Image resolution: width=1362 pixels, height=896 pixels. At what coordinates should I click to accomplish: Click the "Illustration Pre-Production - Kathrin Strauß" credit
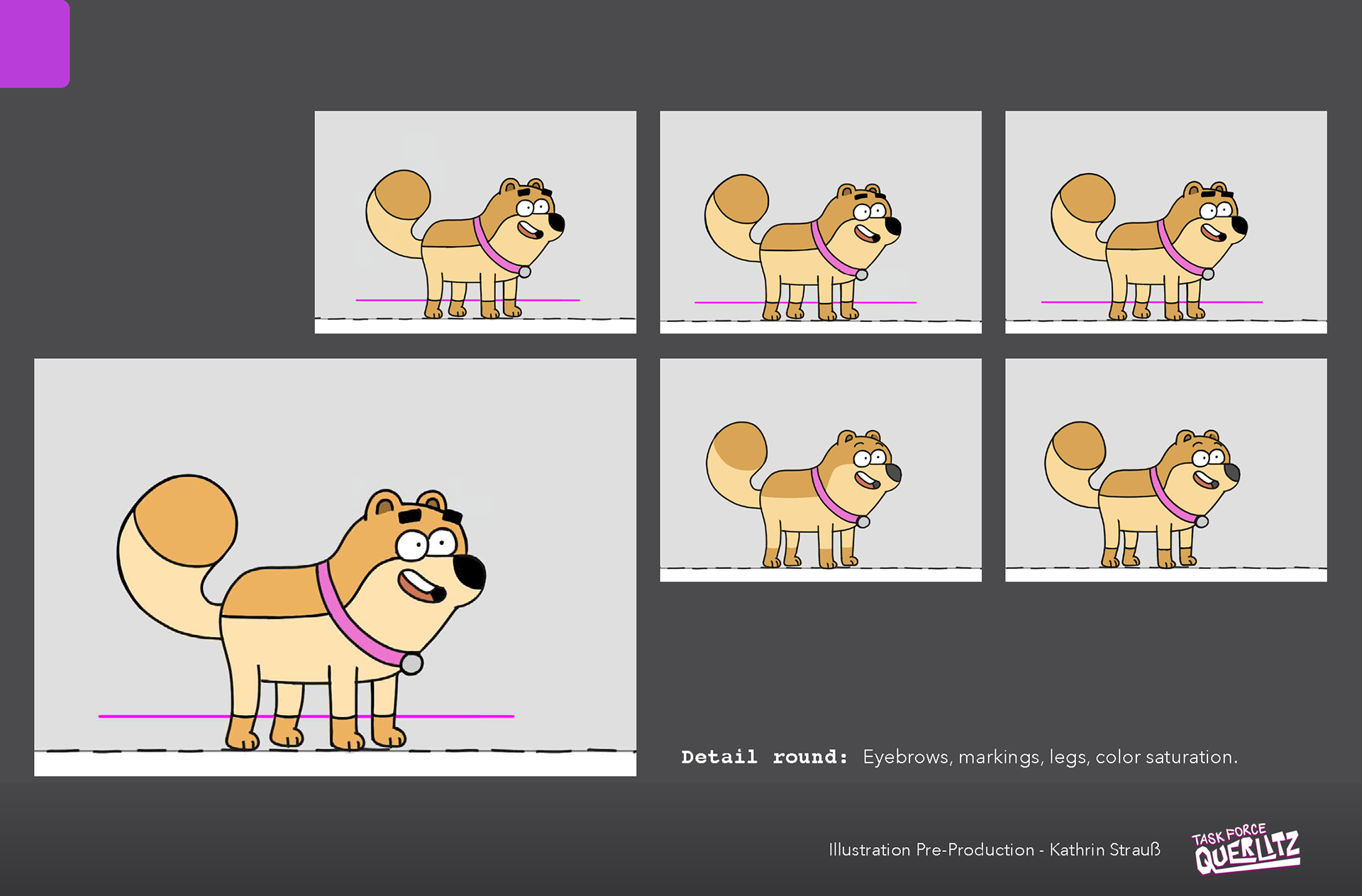pyautogui.click(x=994, y=849)
